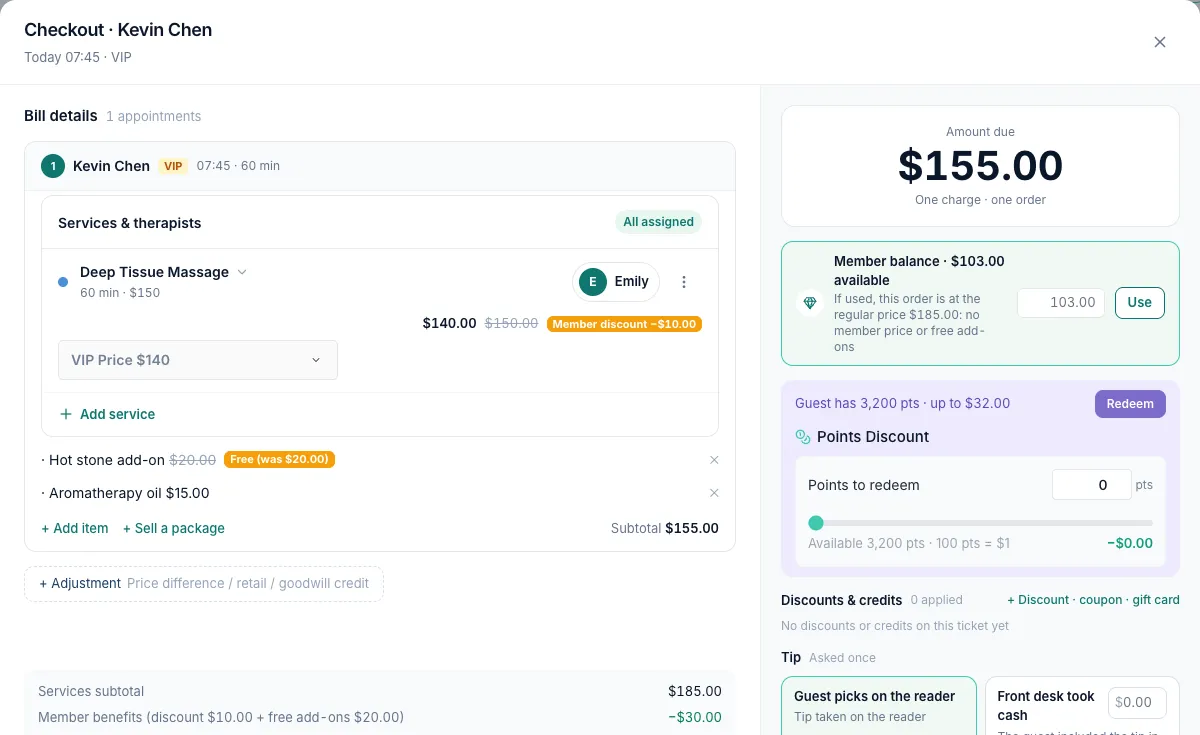Click the VIP badge next to Kevin Chen
The image size is (1200, 735).
(x=174, y=166)
